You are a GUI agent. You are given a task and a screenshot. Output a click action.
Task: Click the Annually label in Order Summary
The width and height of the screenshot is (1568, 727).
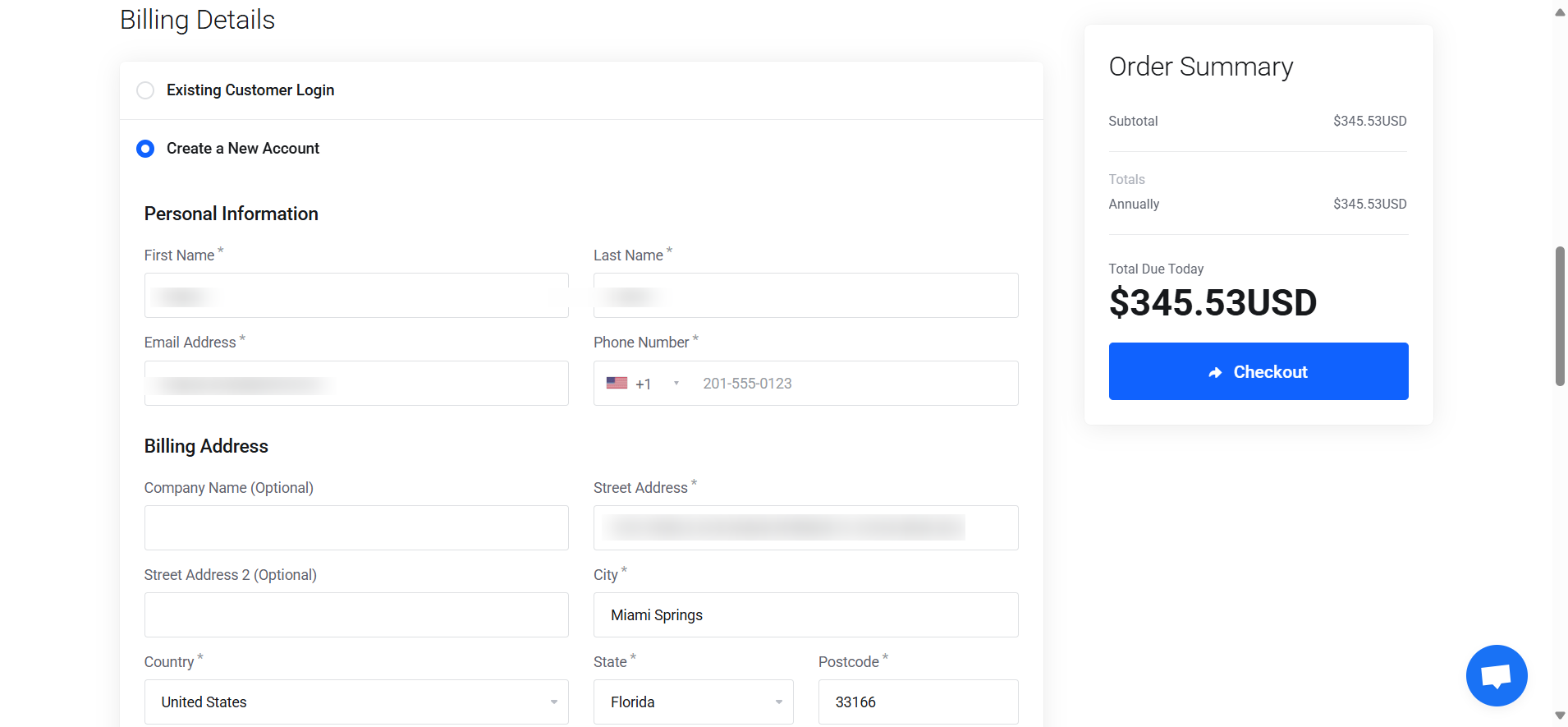(x=1134, y=204)
